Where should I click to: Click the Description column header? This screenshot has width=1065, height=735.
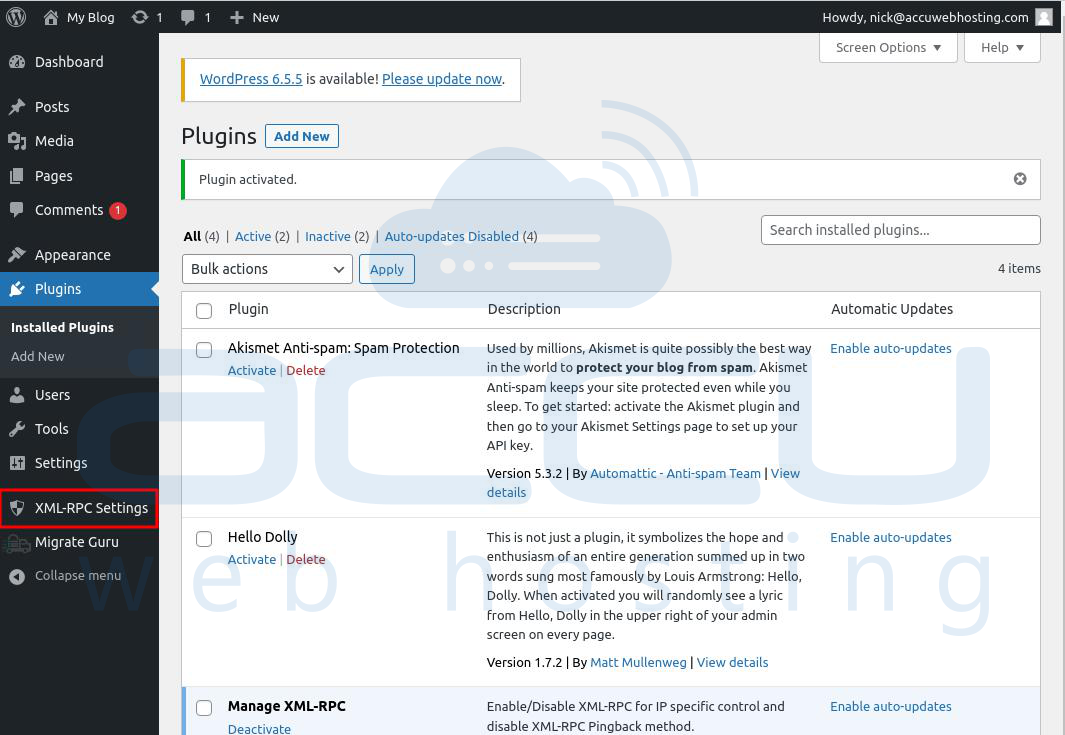[524, 309]
